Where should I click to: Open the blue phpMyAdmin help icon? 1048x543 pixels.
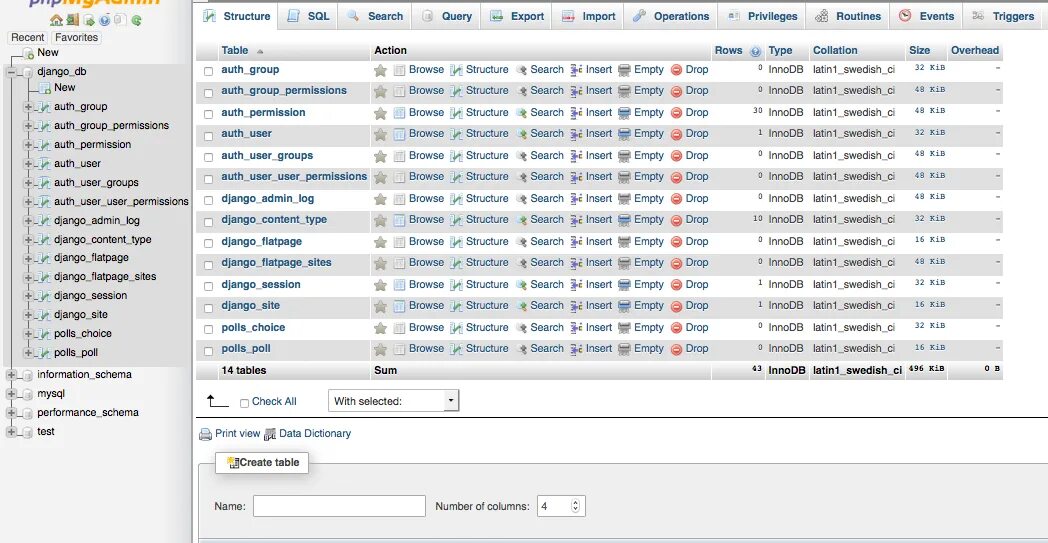coord(104,20)
